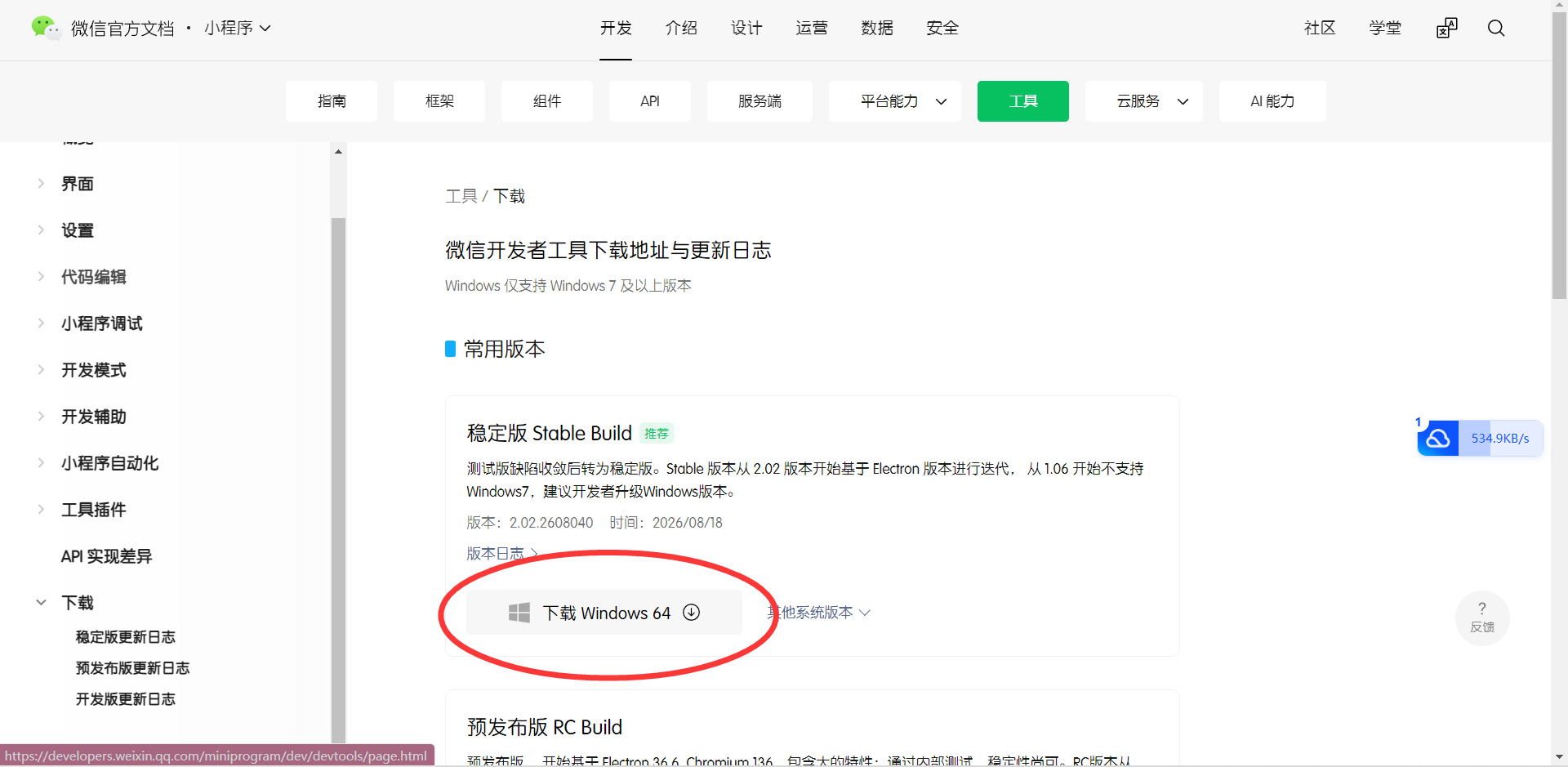Image resolution: width=1568 pixels, height=767 pixels.
Task: Click the sidebar scrollbar thumb
Action: click(338, 480)
